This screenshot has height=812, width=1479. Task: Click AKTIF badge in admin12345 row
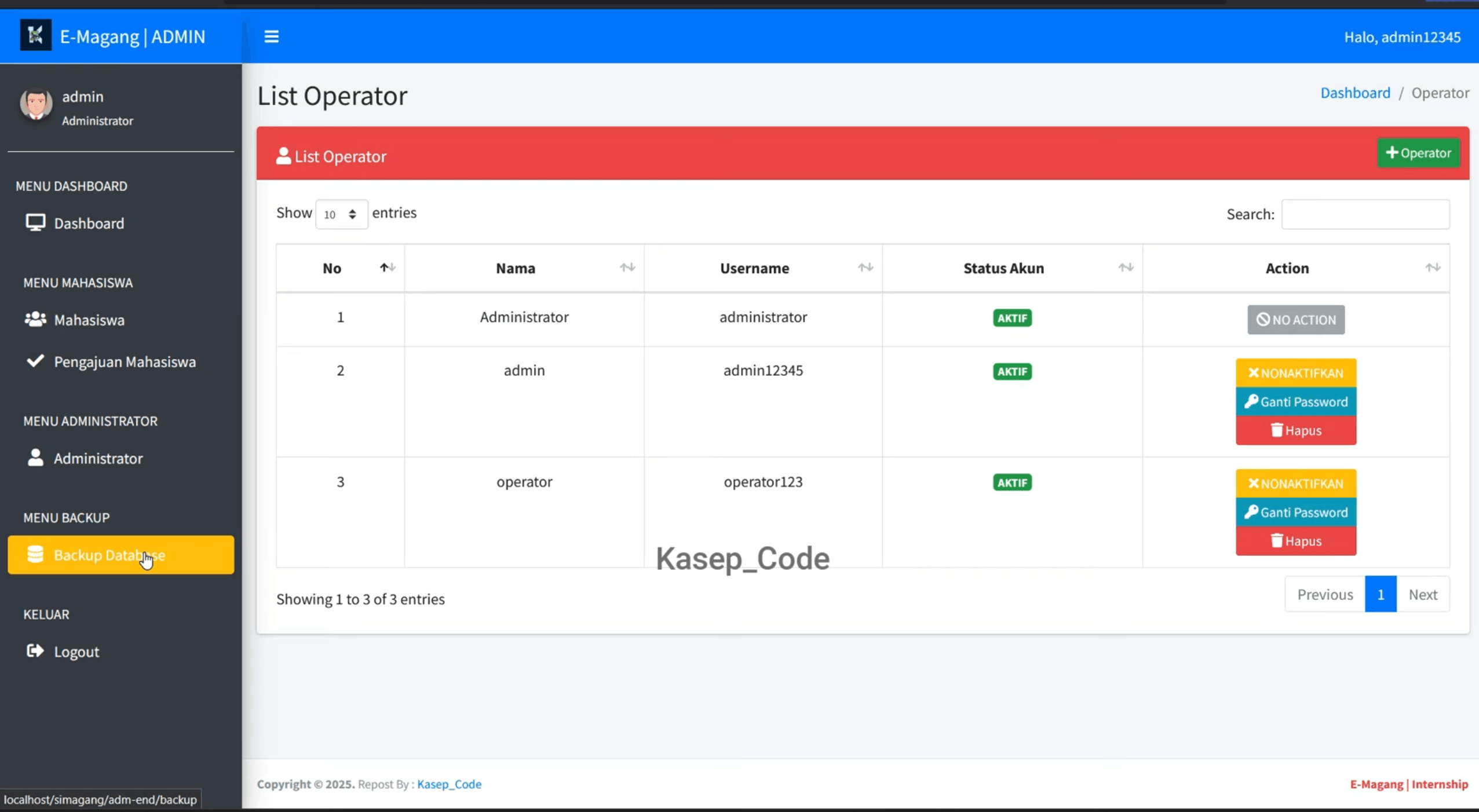(x=1012, y=371)
